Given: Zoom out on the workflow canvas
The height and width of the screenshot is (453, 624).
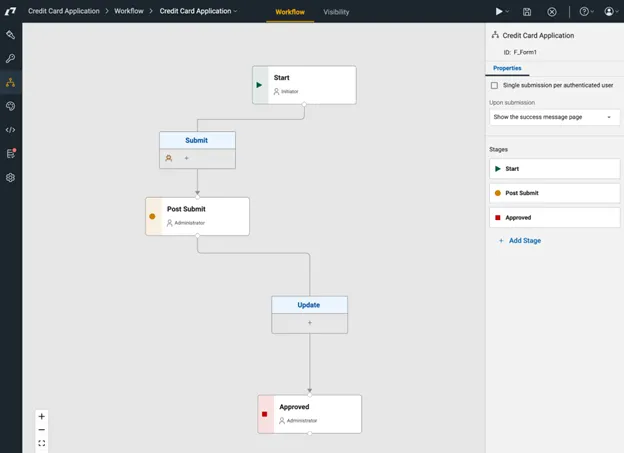Looking at the screenshot, I should pos(41,429).
